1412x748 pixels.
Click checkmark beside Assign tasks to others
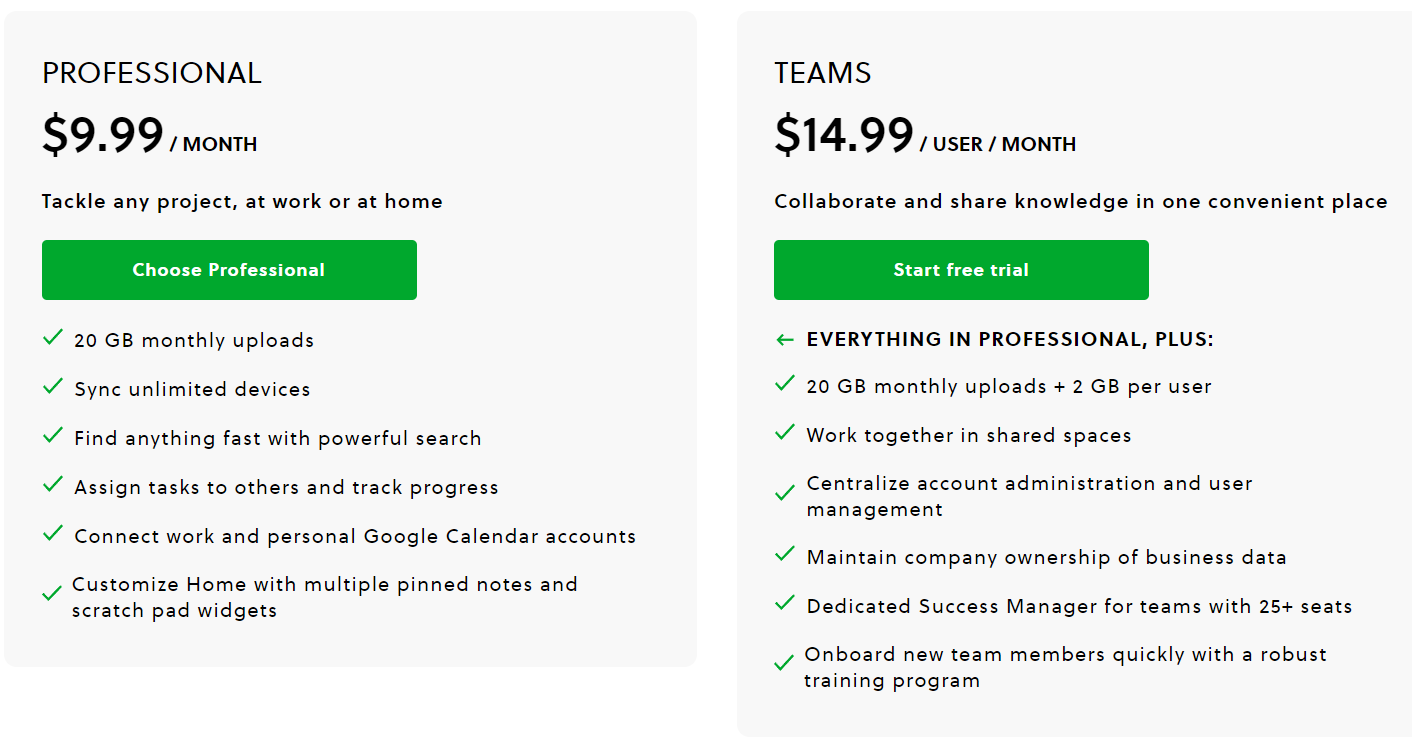click(x=53, y=485)
